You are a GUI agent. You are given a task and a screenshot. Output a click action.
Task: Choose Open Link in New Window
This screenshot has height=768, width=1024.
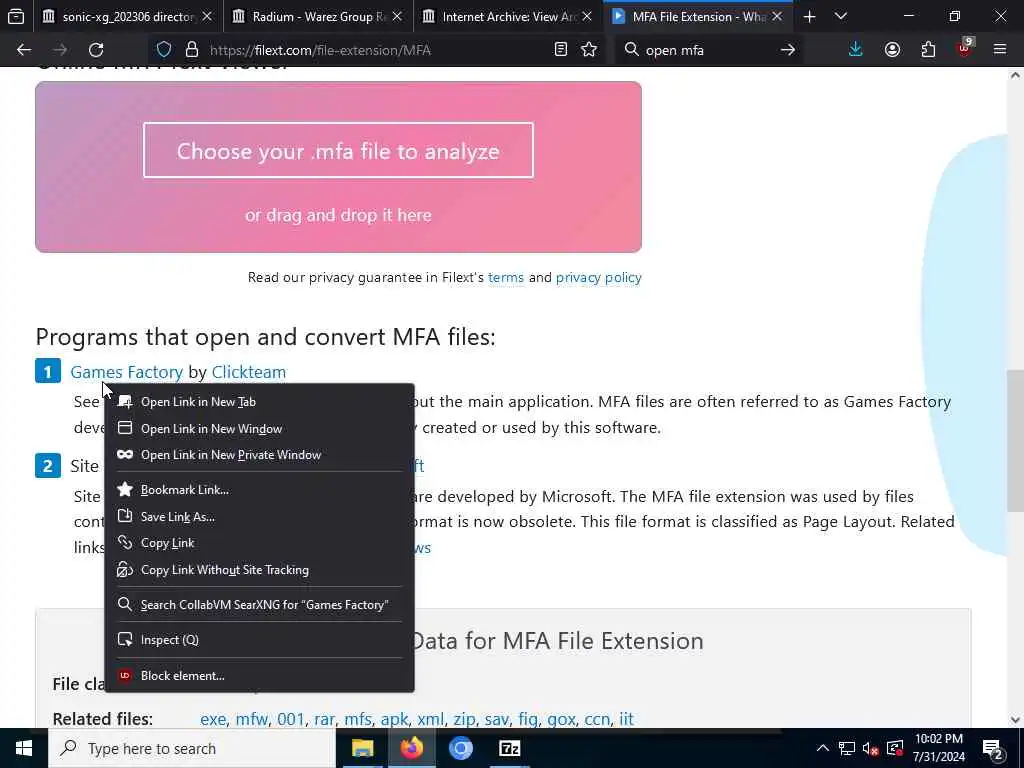point(259,428)
